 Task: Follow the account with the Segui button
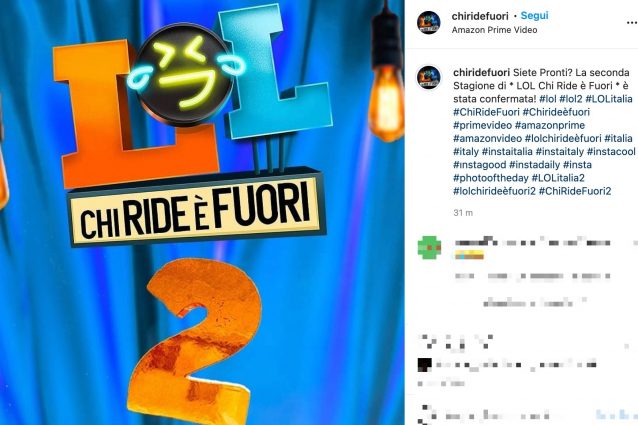tap(535, 15)
